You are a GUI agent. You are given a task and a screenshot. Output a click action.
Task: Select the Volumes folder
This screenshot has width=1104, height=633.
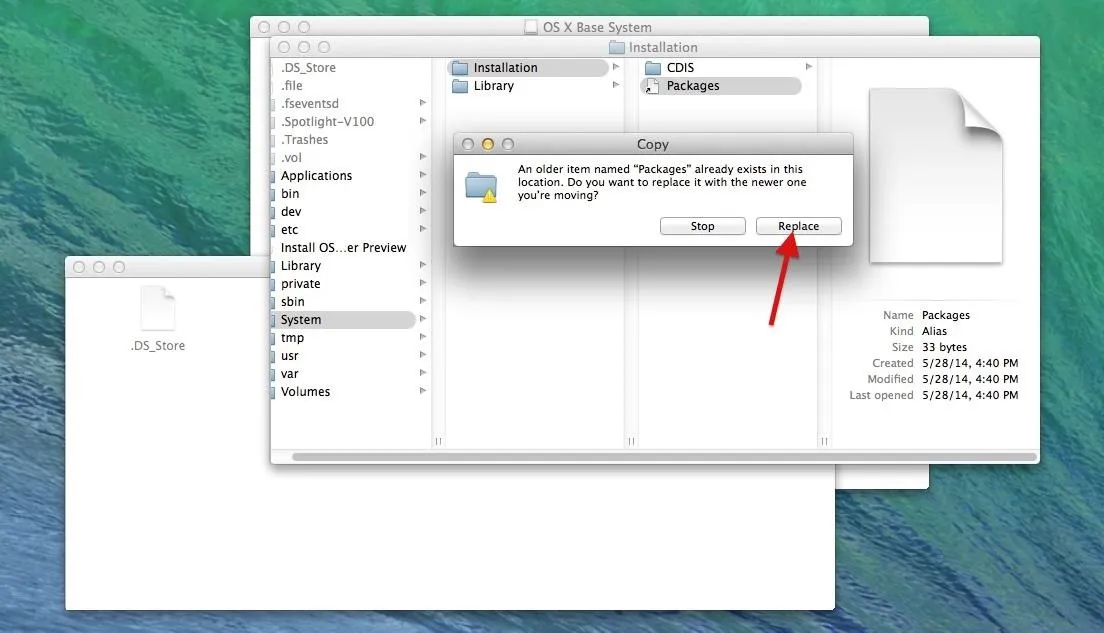click(306, 392)
